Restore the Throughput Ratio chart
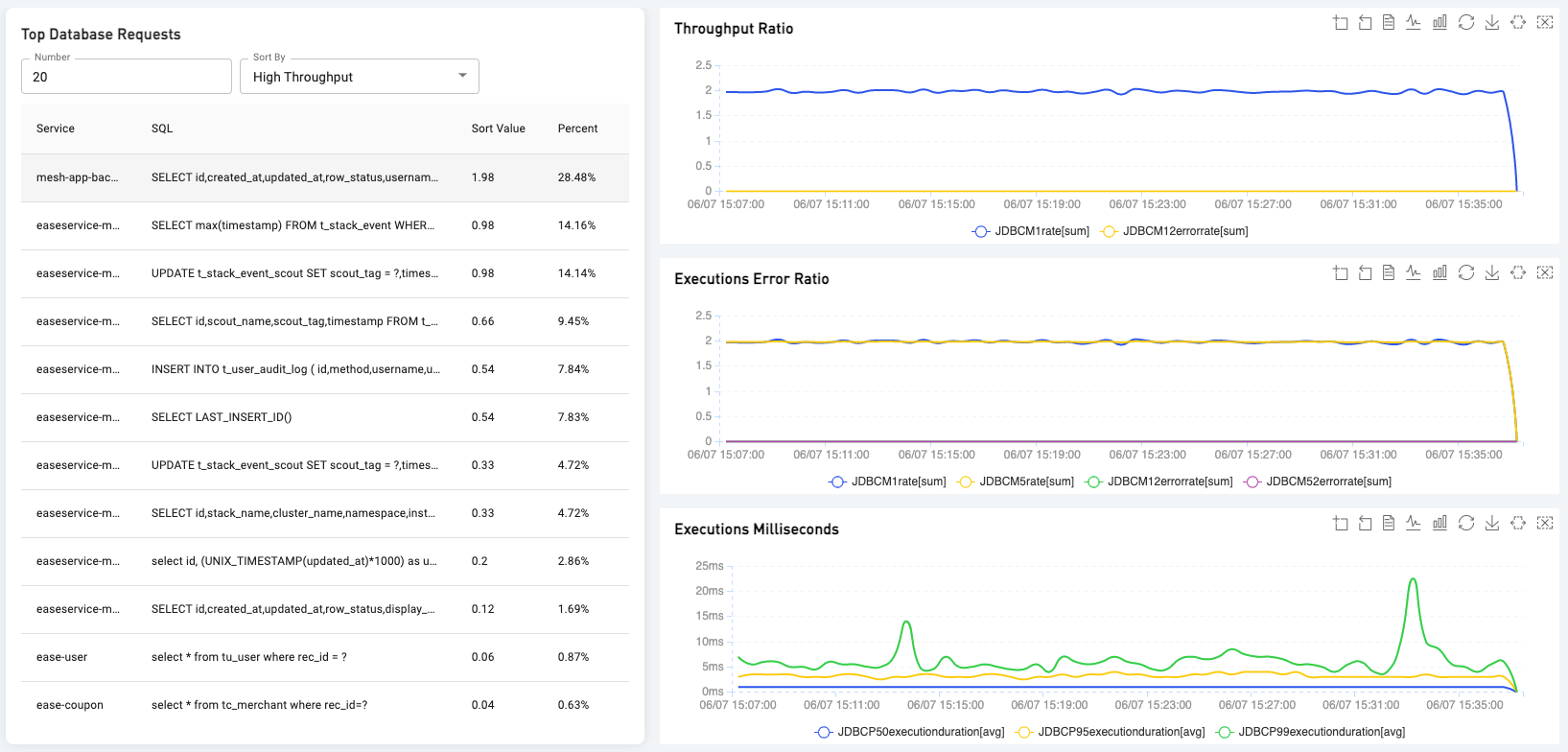This screenshot has height=752, width=1568. (x=1466, y=22)
